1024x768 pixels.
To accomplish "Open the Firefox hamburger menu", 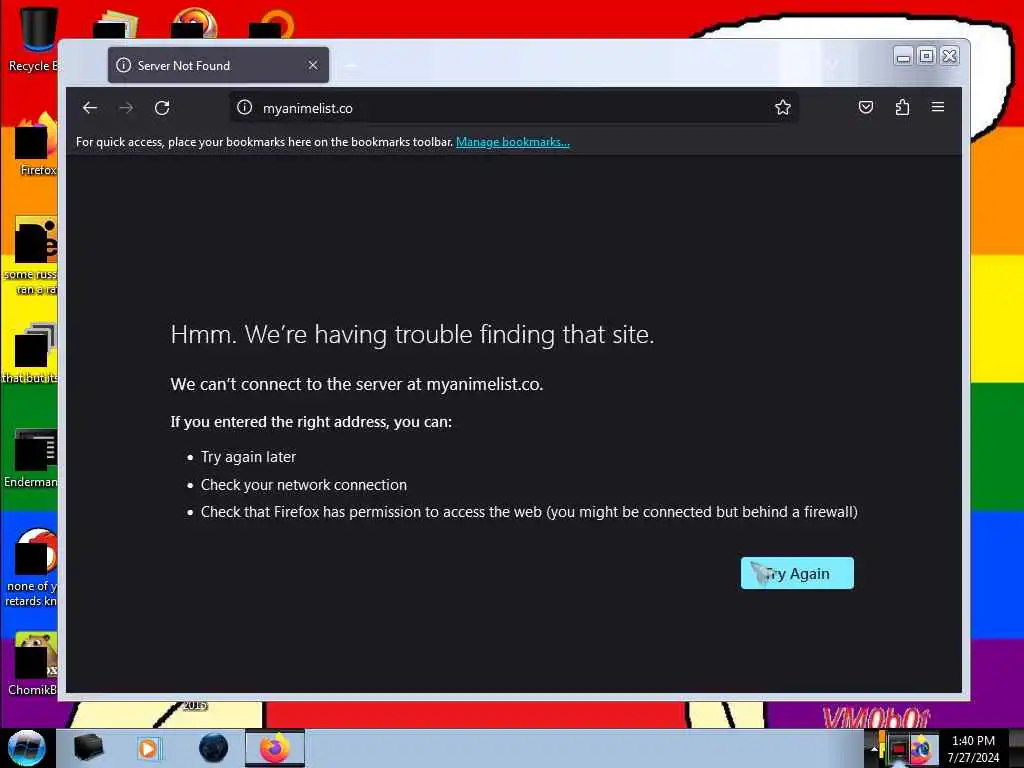I will point(938,107).
